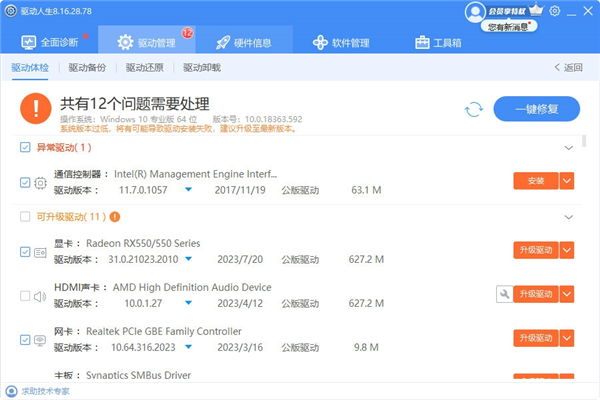Switch to the 软件管理 tab
Image resolution: width=600 pixels, height=400 pixels.
341,42
